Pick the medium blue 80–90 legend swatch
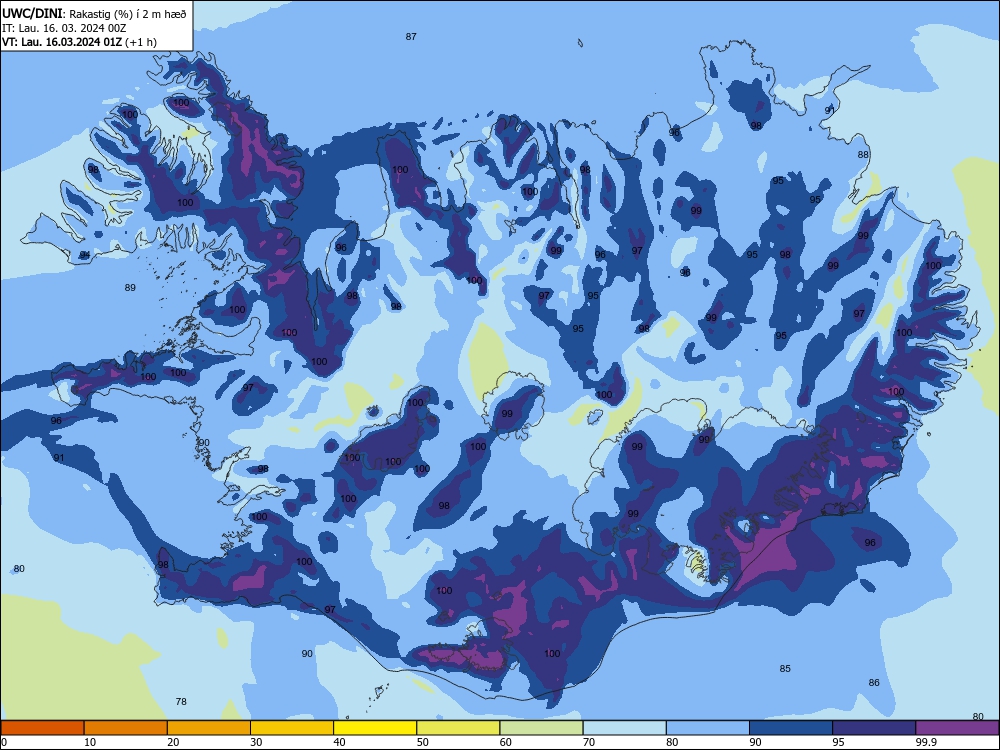The width and height of the screenshot is (1000, 750). (708, 728)
